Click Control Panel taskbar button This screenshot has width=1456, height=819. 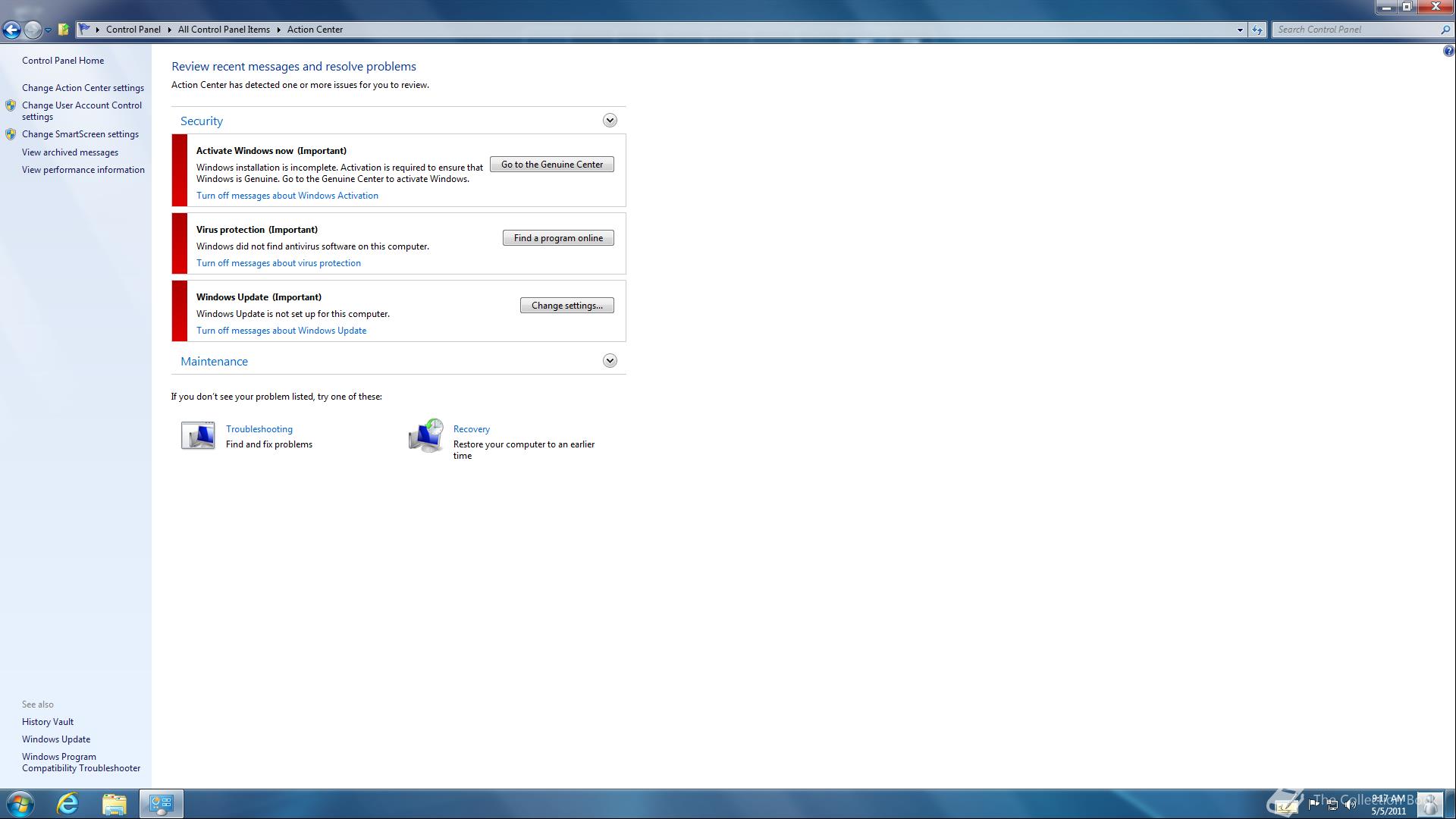[161, 804]
